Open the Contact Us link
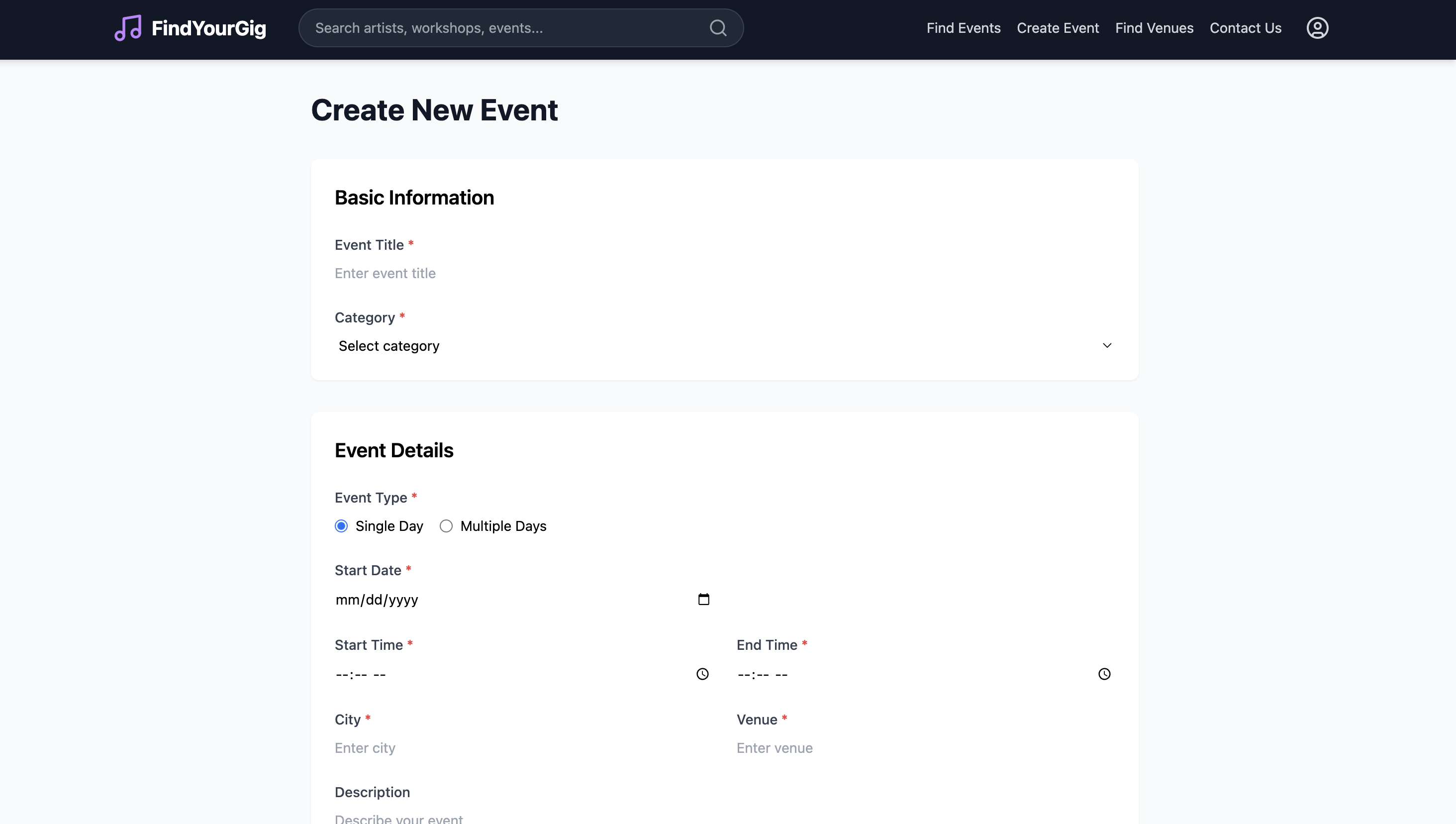1456x824 pixels. [x=1245, y=28]
